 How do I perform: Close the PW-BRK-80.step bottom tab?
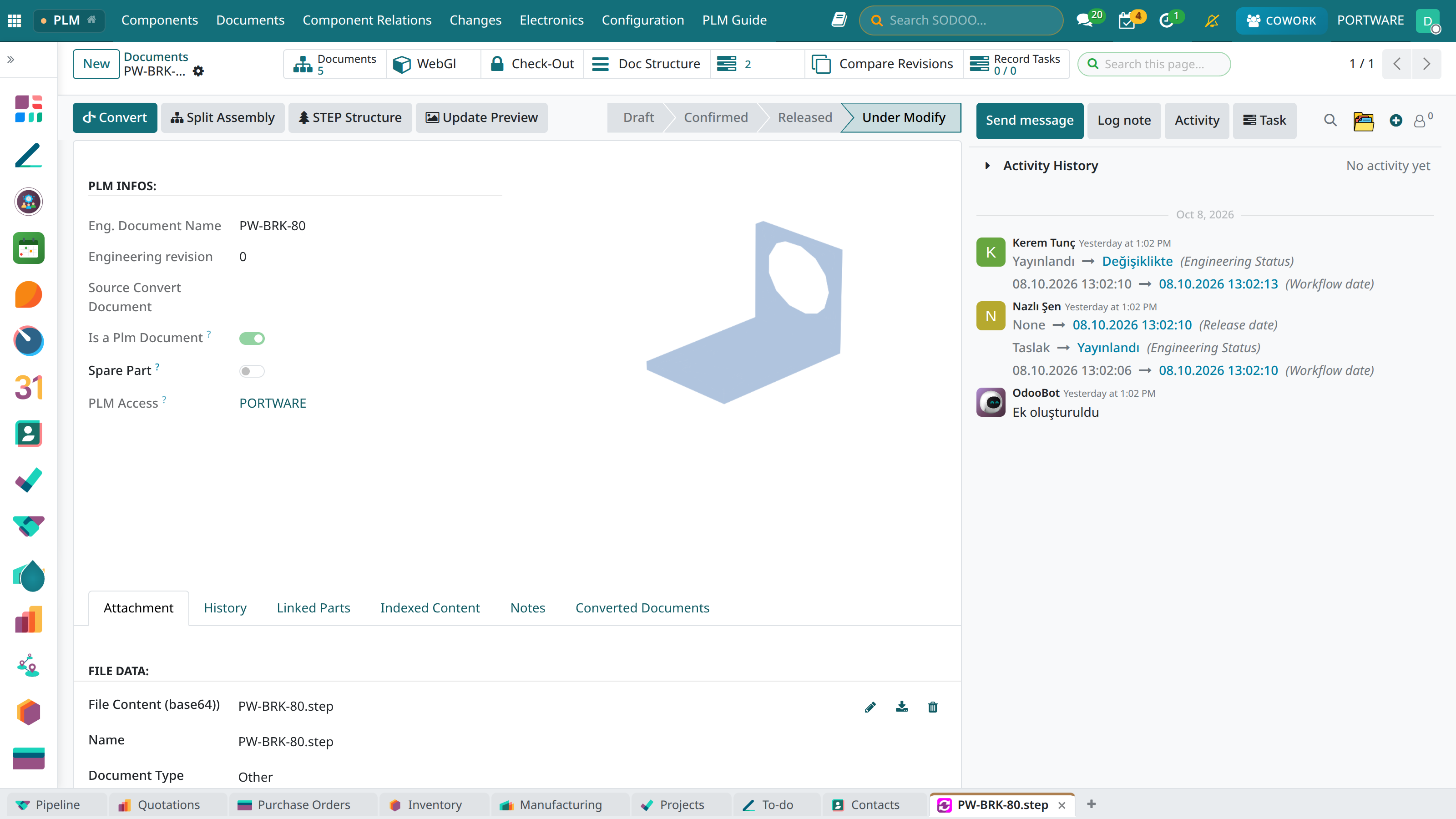tap(1062, 805)
